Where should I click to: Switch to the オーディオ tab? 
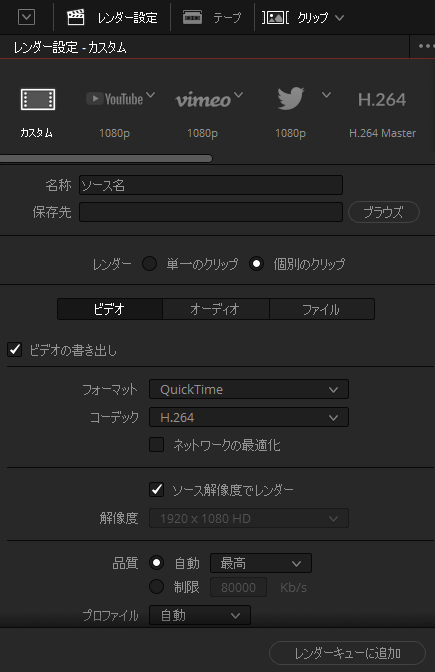pyautogui.click(x=216, y=309)
